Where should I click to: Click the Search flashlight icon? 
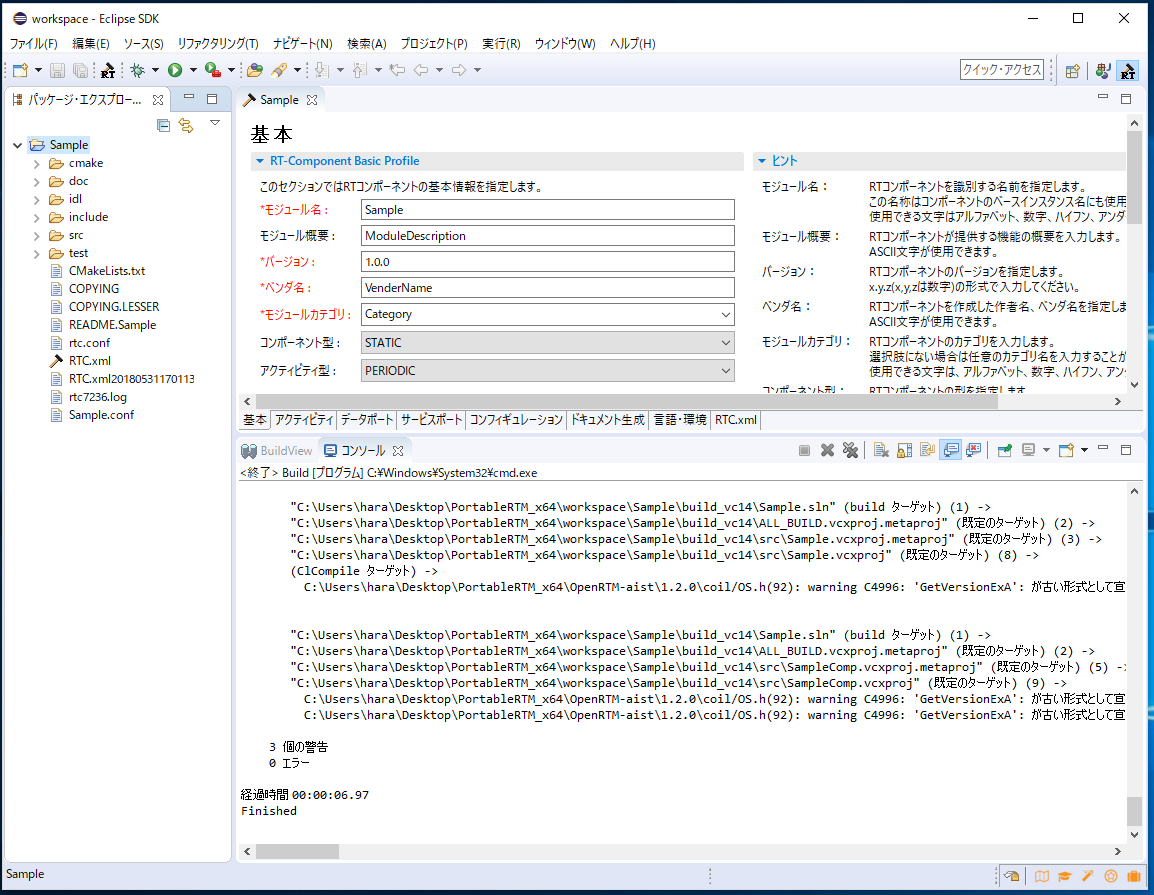pyautogui.click(x=279, y=70)
